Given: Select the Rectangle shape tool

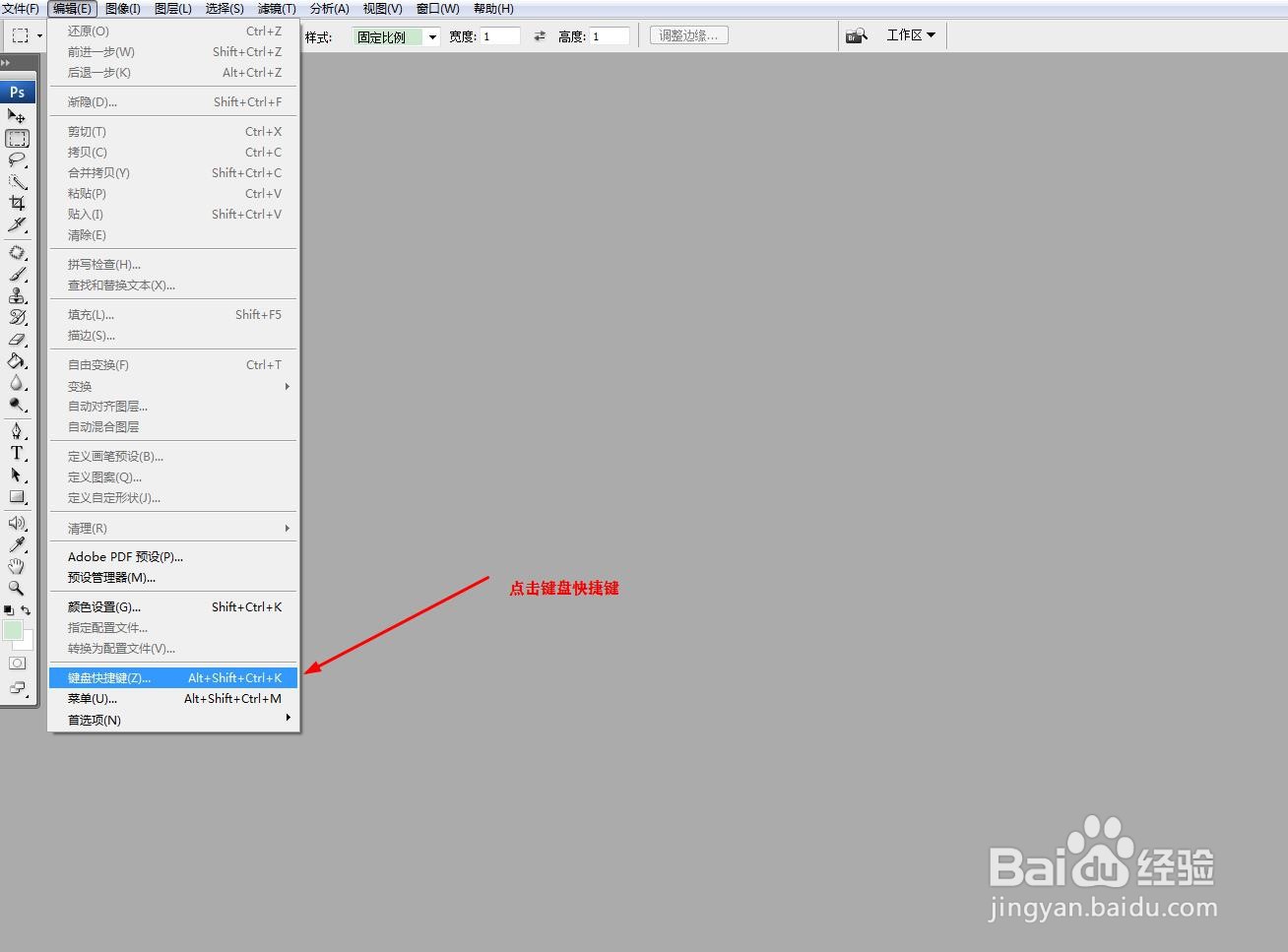Looking at the screenshot, I should [17, 496].
